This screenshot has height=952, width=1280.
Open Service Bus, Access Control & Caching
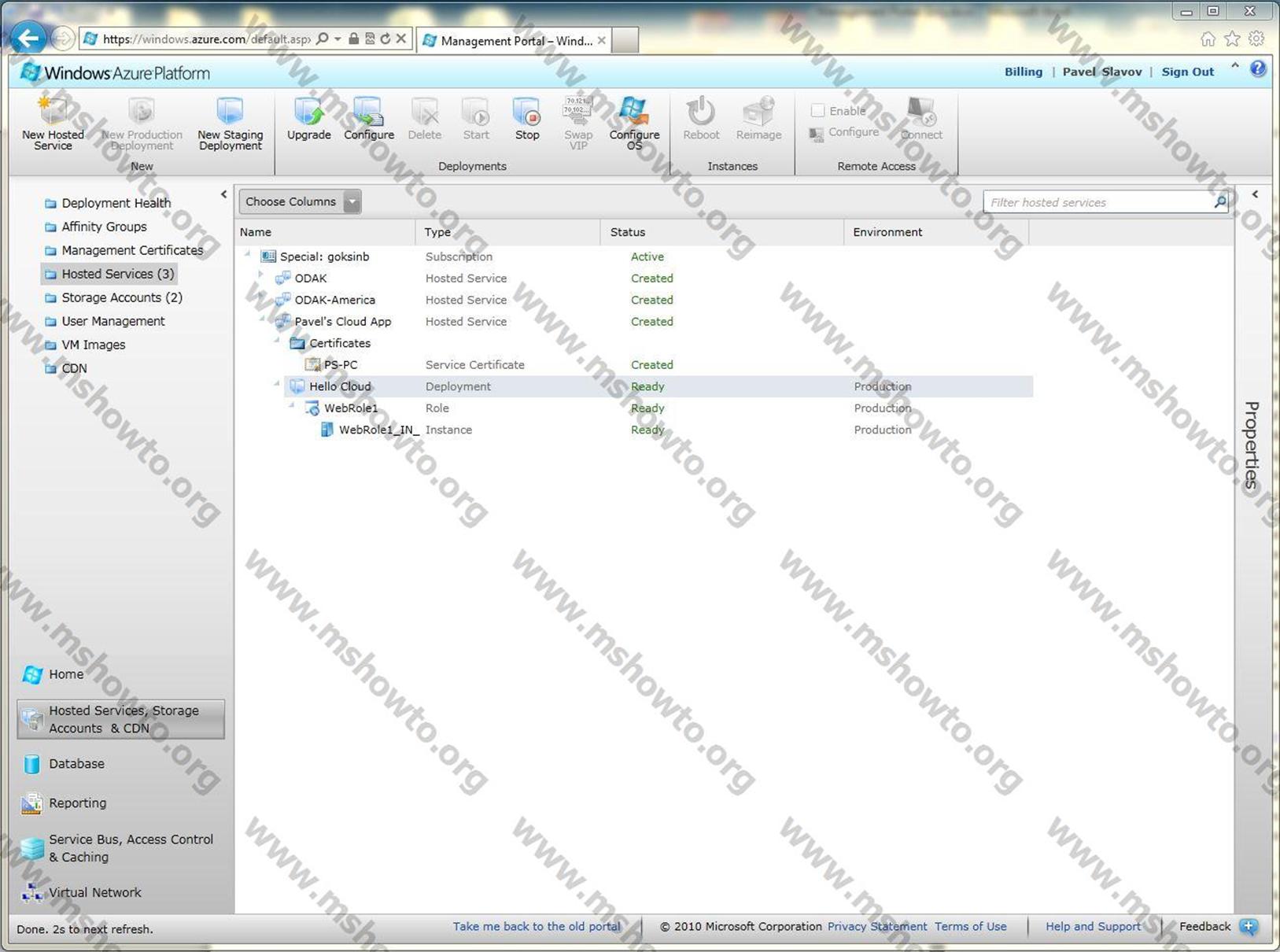pos(117,848)
